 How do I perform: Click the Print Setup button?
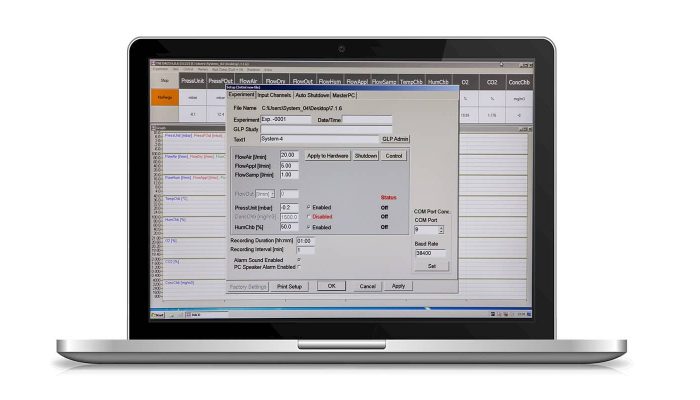[289, 287]
